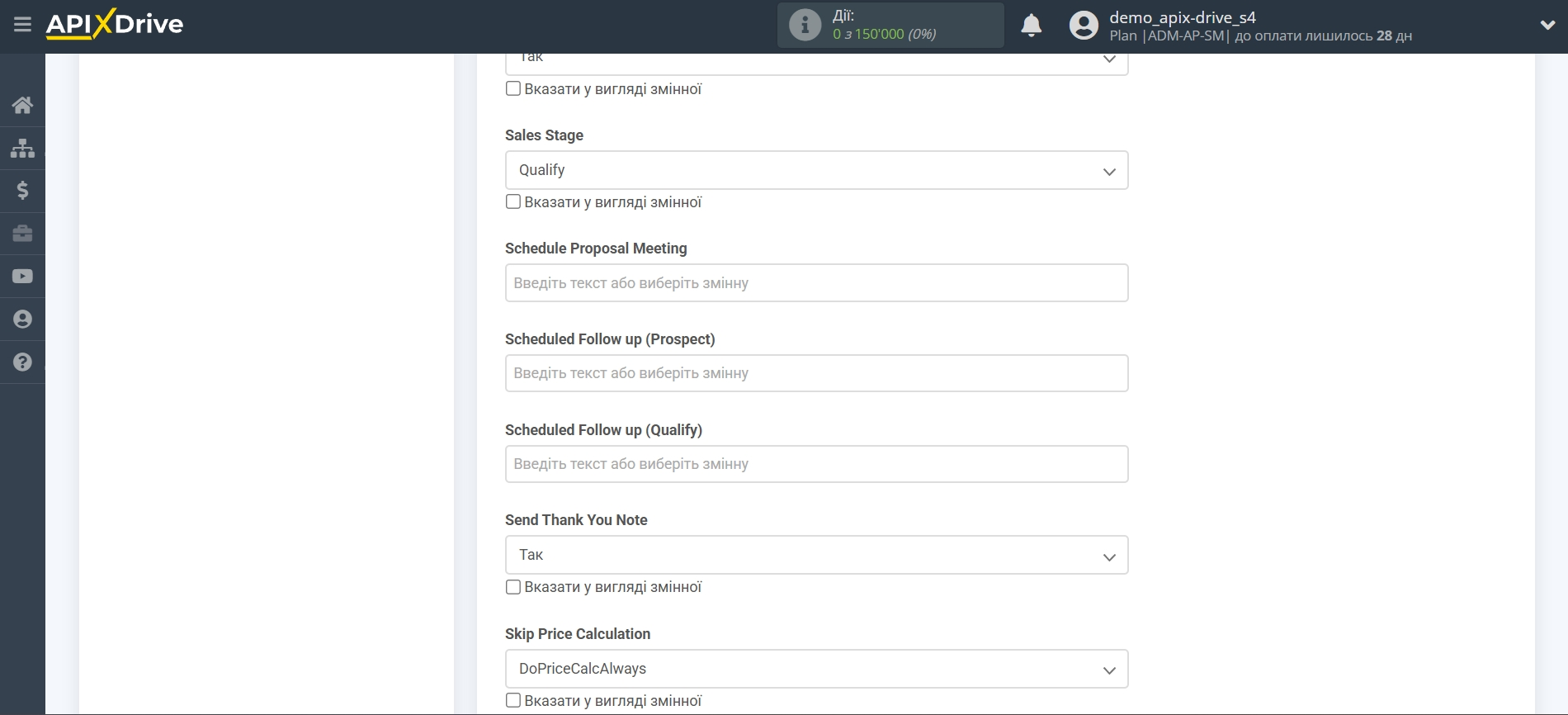Click the info icon near Дії
Image resolution: width=1568 pixels, height=715 pixels.
pyautogui.click(x=805, y=25)
